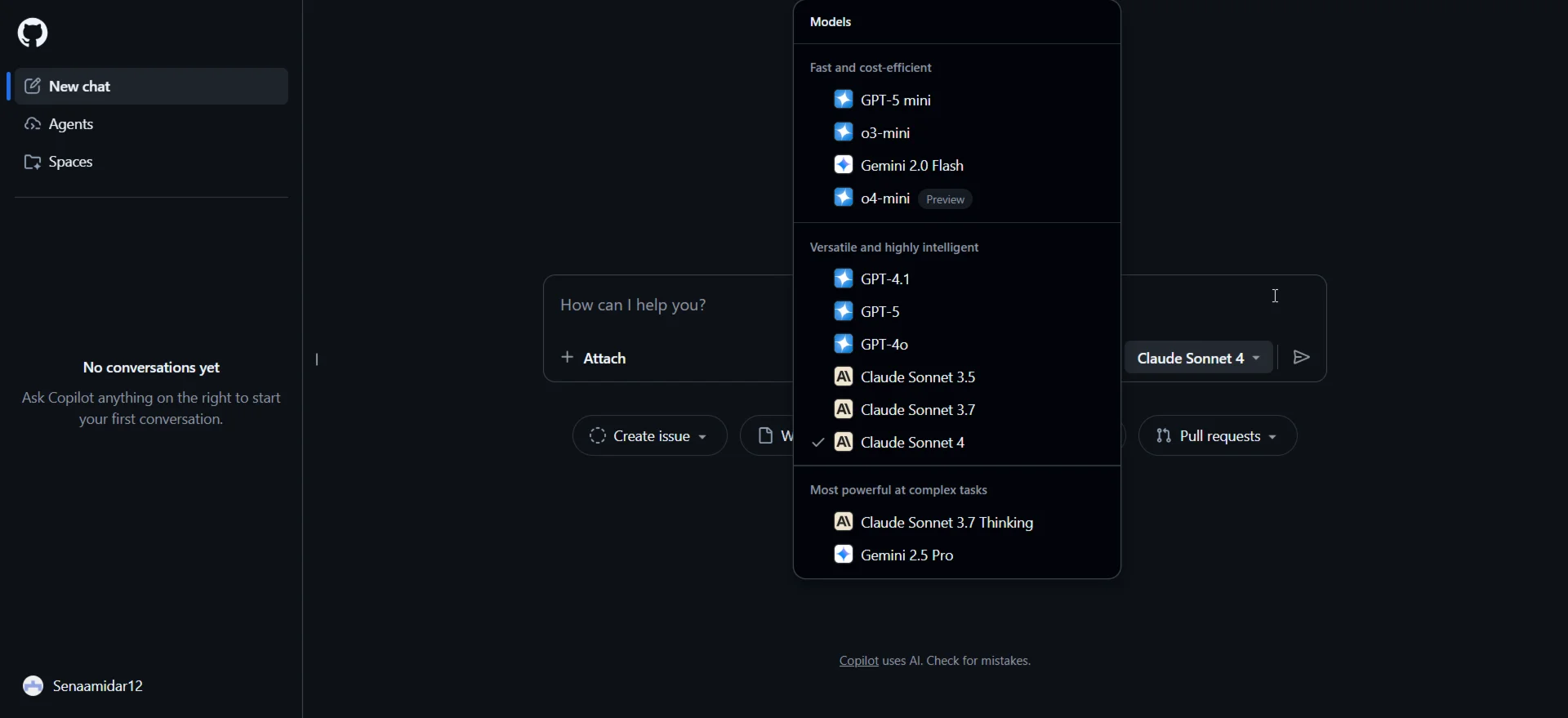This screenshot has width=1568, height=718.
Task: Click the GPT-4o model icon
Action: 844,344
